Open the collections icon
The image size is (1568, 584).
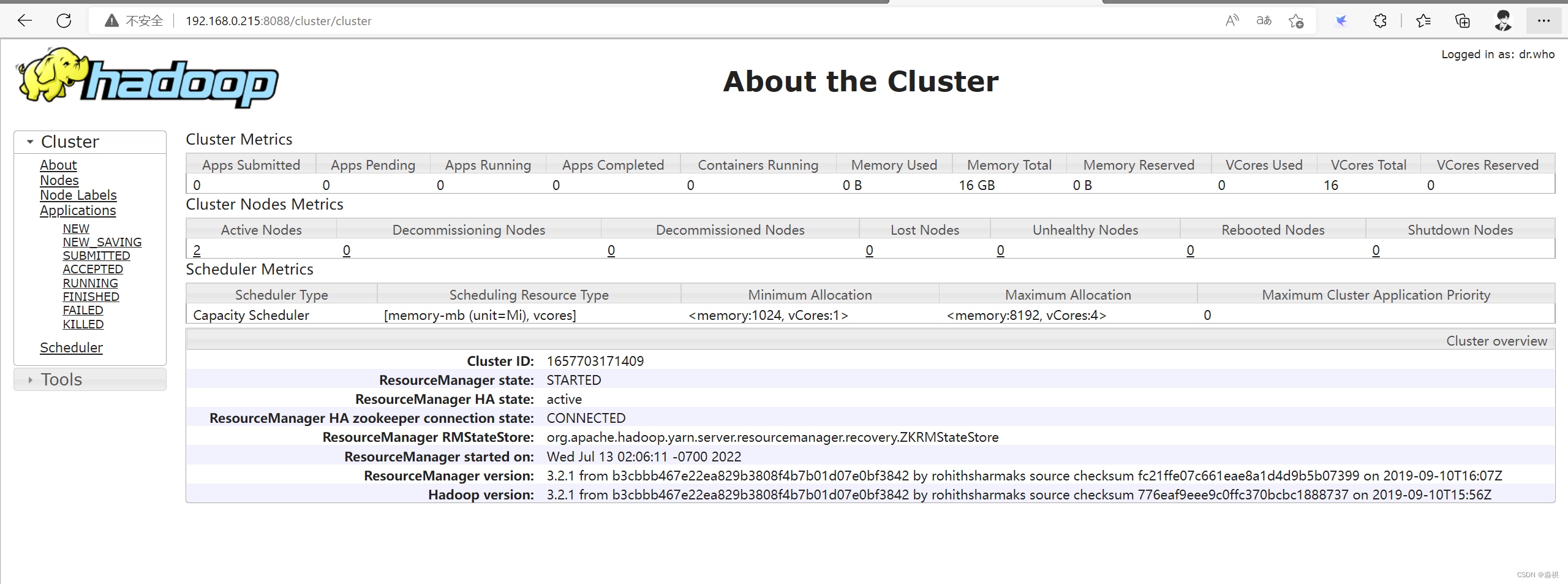(1463, 21)
